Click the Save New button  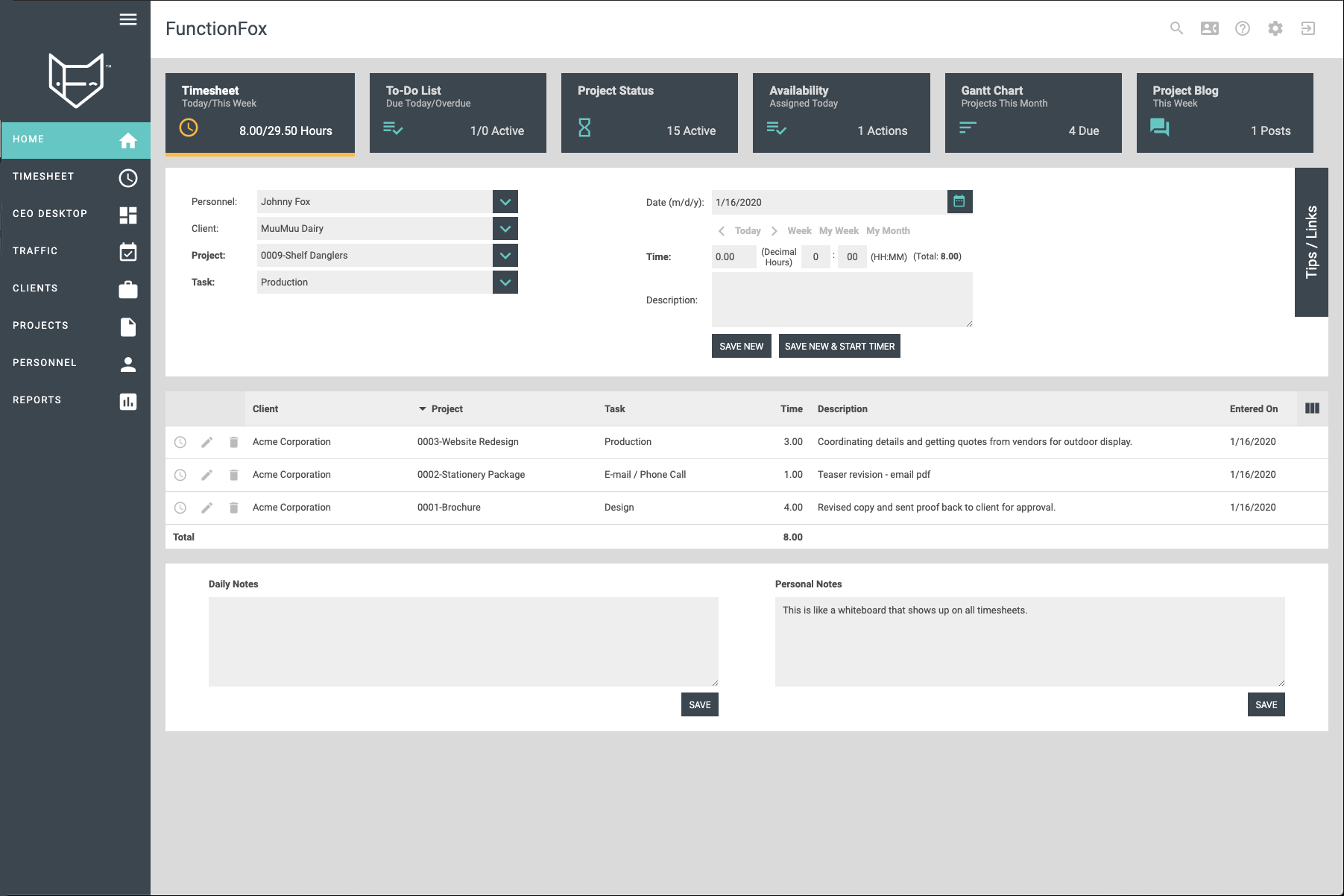742,346
